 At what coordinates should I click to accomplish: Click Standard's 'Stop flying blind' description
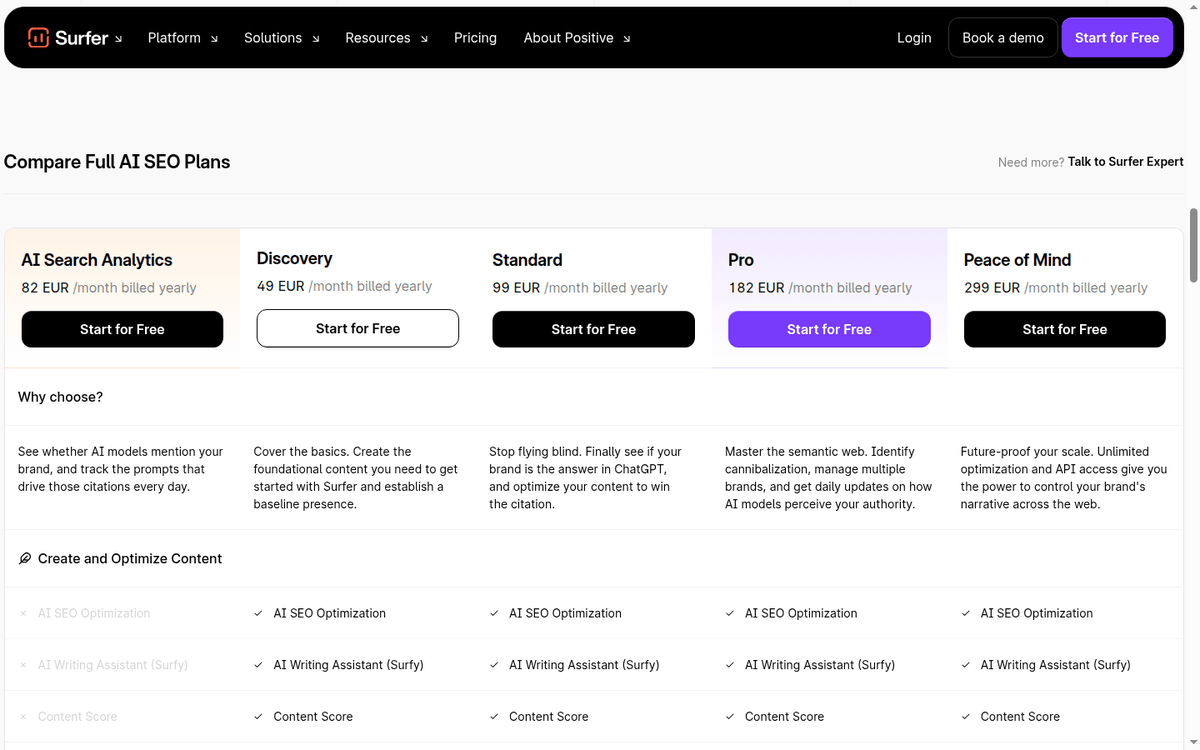pos(585,478)
